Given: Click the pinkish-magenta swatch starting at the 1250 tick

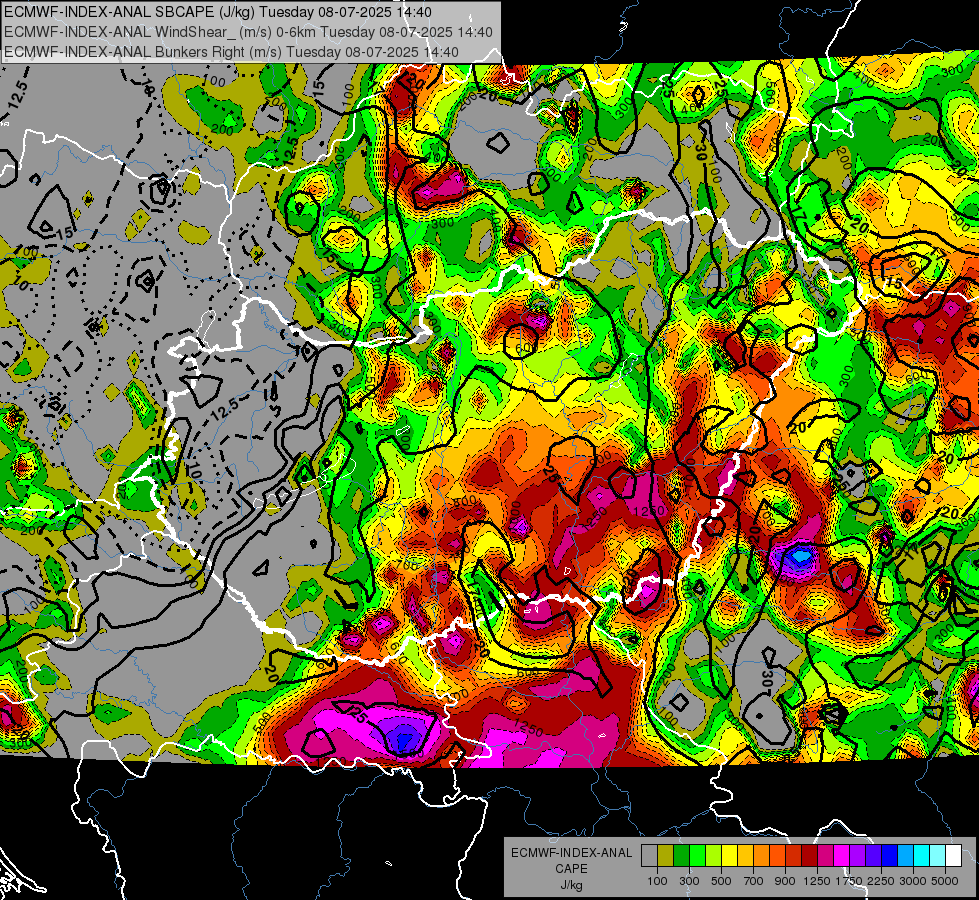Looking at the screenshot, I should [825, 856].
